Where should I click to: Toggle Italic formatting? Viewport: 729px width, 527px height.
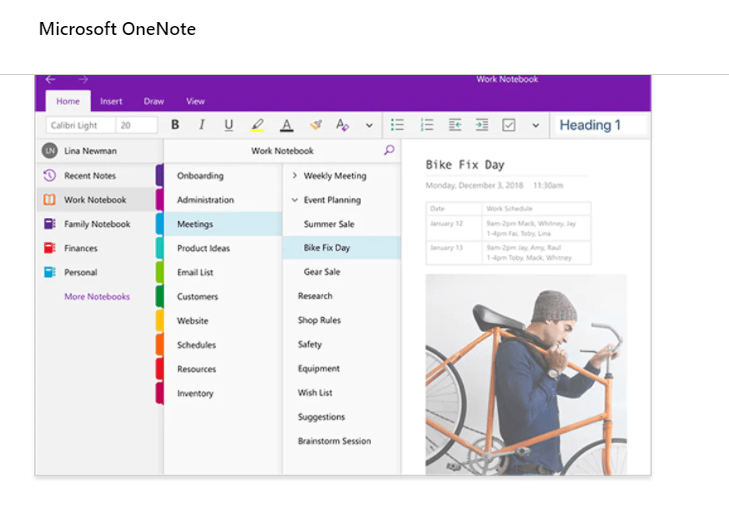pyautogui.click(x=202, y=125)
